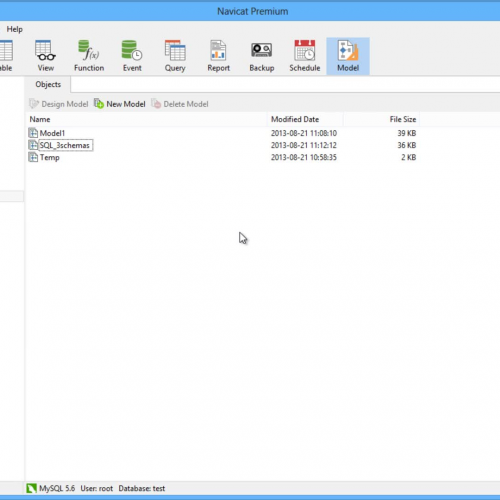Switch to the Objects tab

48,84
